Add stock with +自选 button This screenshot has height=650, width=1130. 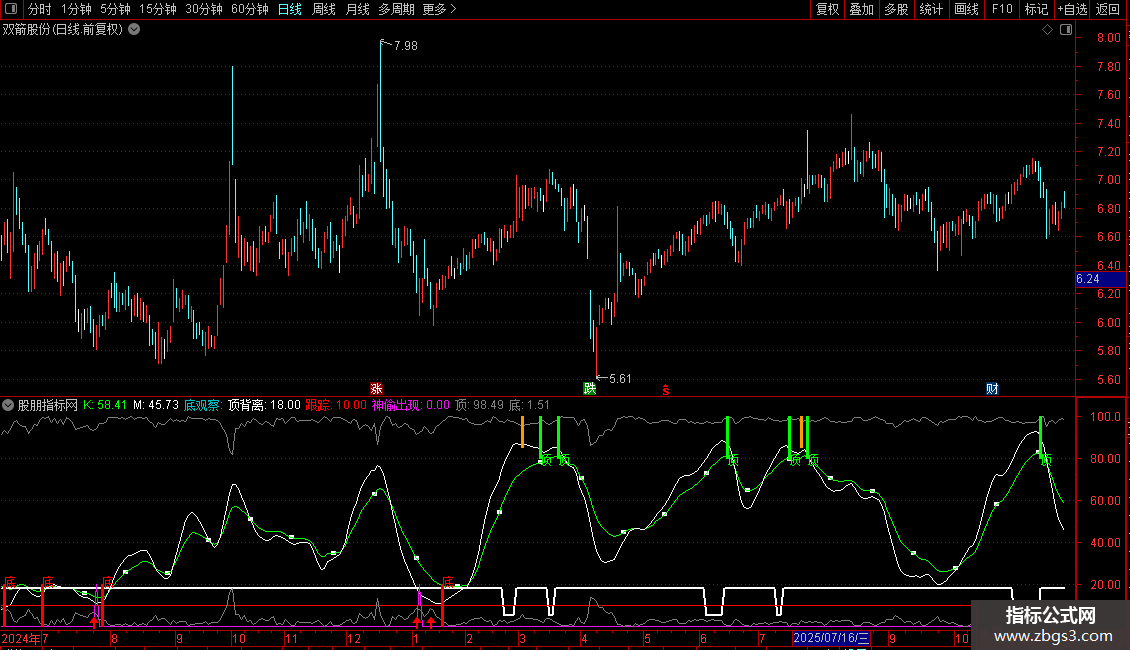(1072, 9)
